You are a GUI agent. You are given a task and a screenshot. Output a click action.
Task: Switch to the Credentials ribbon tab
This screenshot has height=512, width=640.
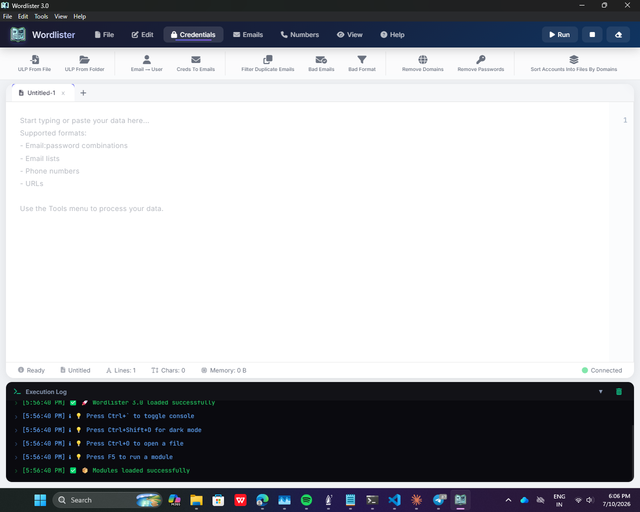pyautogui.click(x=193, y=35)
